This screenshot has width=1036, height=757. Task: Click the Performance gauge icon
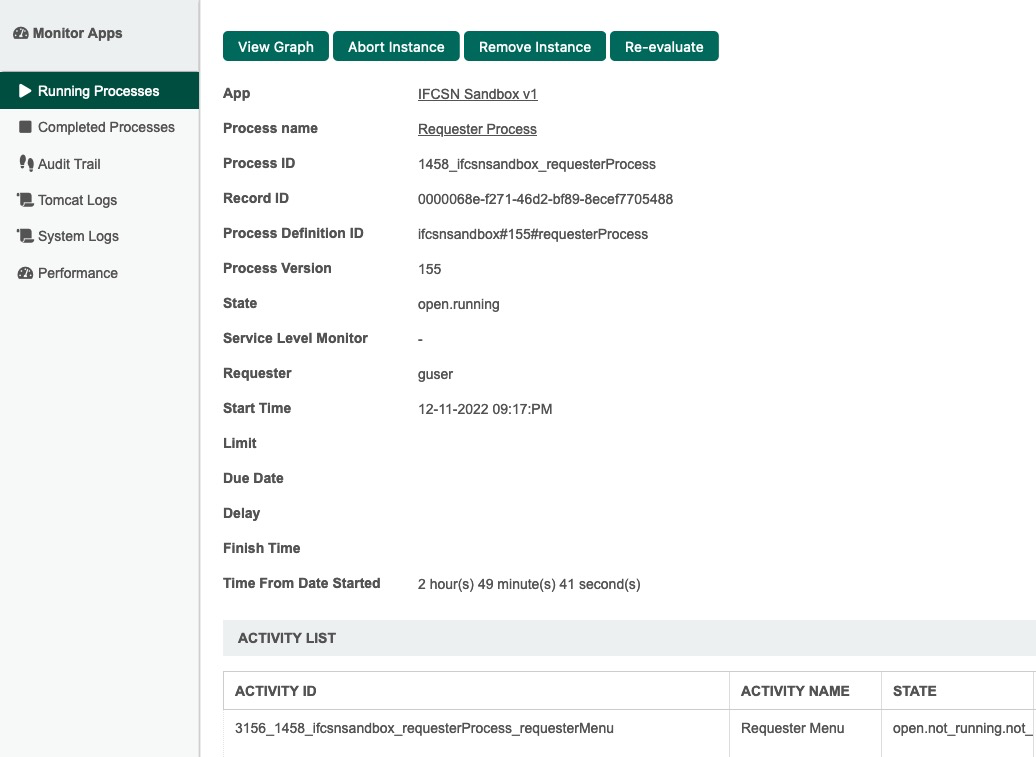click(25, 273)
